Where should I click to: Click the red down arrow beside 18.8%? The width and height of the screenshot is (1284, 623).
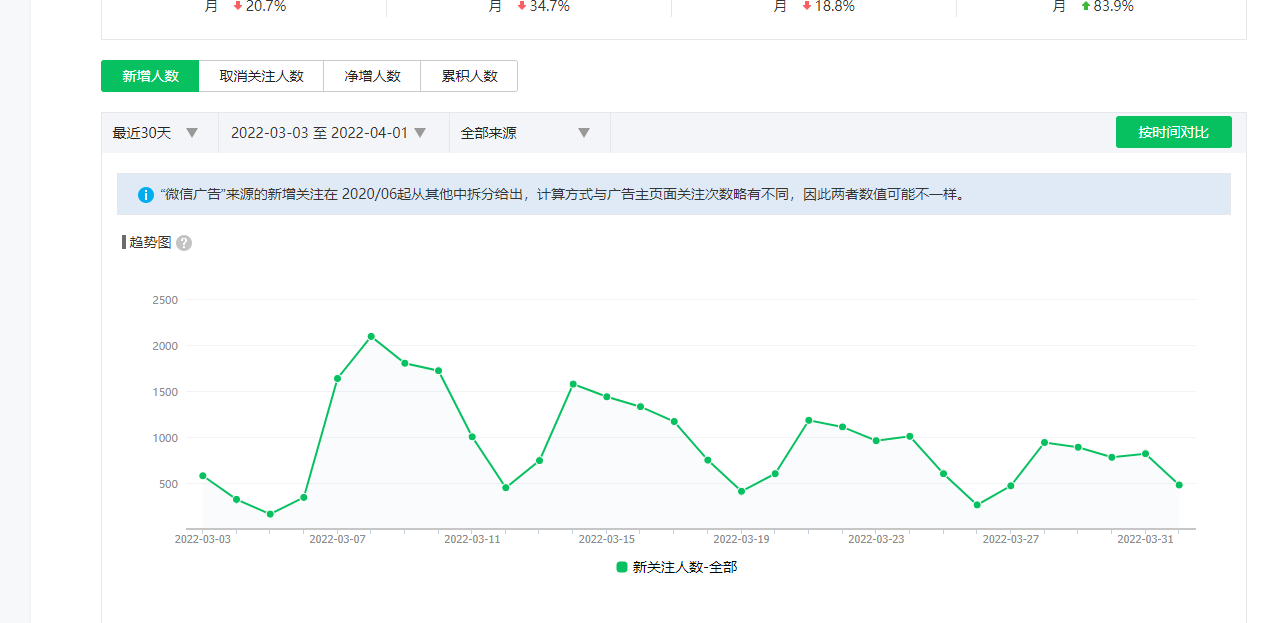807,6
